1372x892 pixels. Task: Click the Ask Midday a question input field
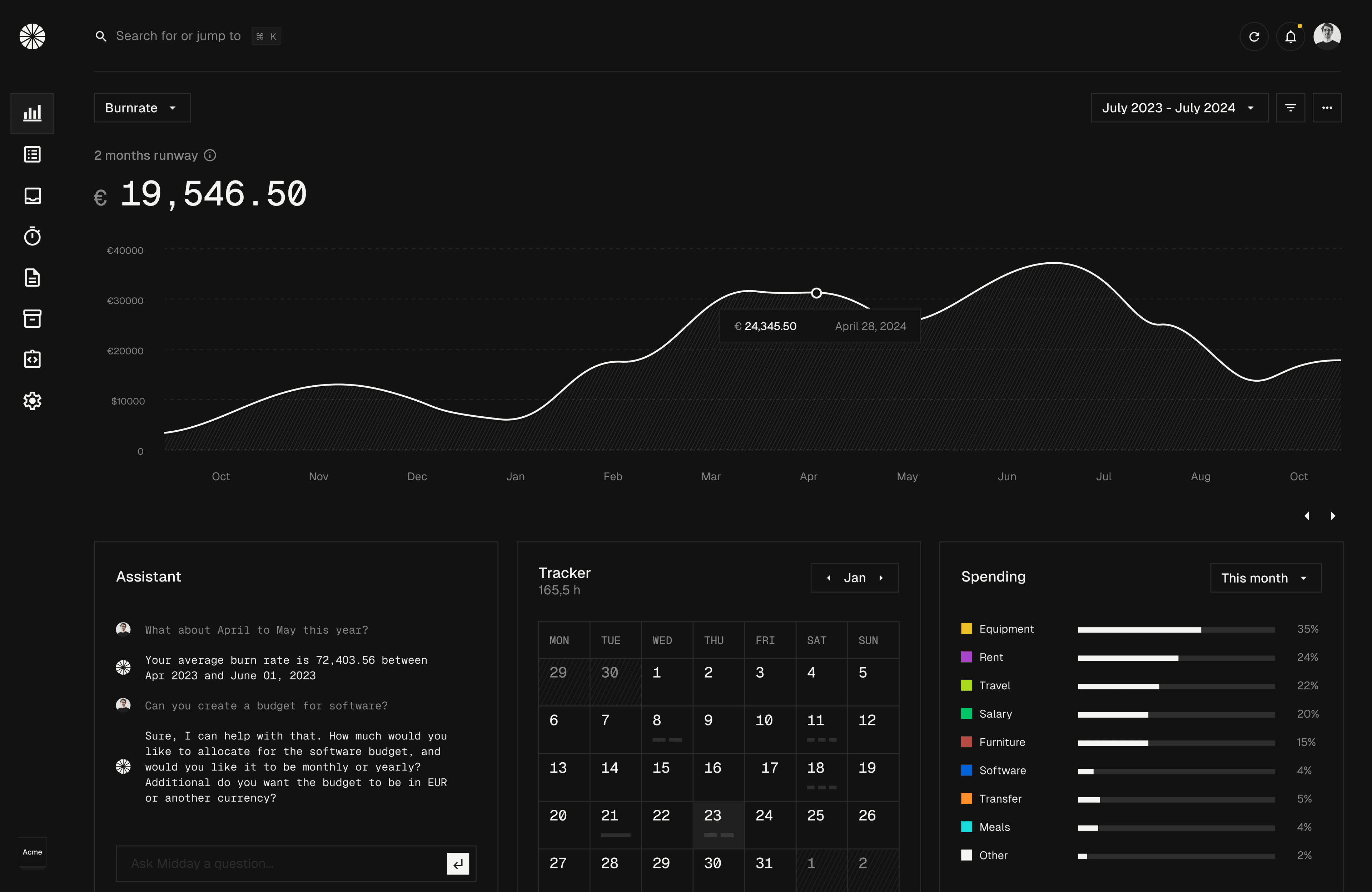[284, 863]
